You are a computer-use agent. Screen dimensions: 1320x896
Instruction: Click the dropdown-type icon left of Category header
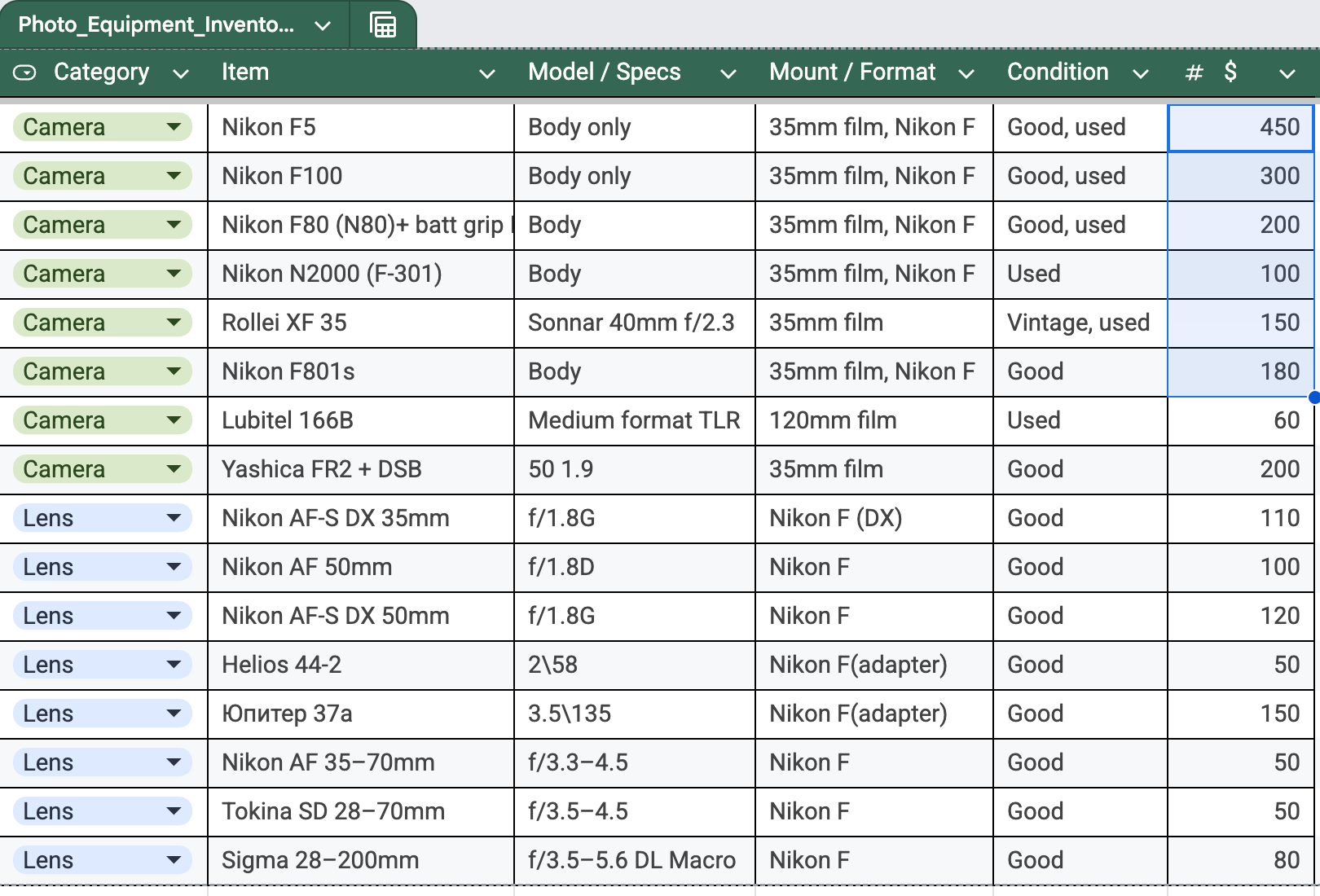click(x=25, y=72)
